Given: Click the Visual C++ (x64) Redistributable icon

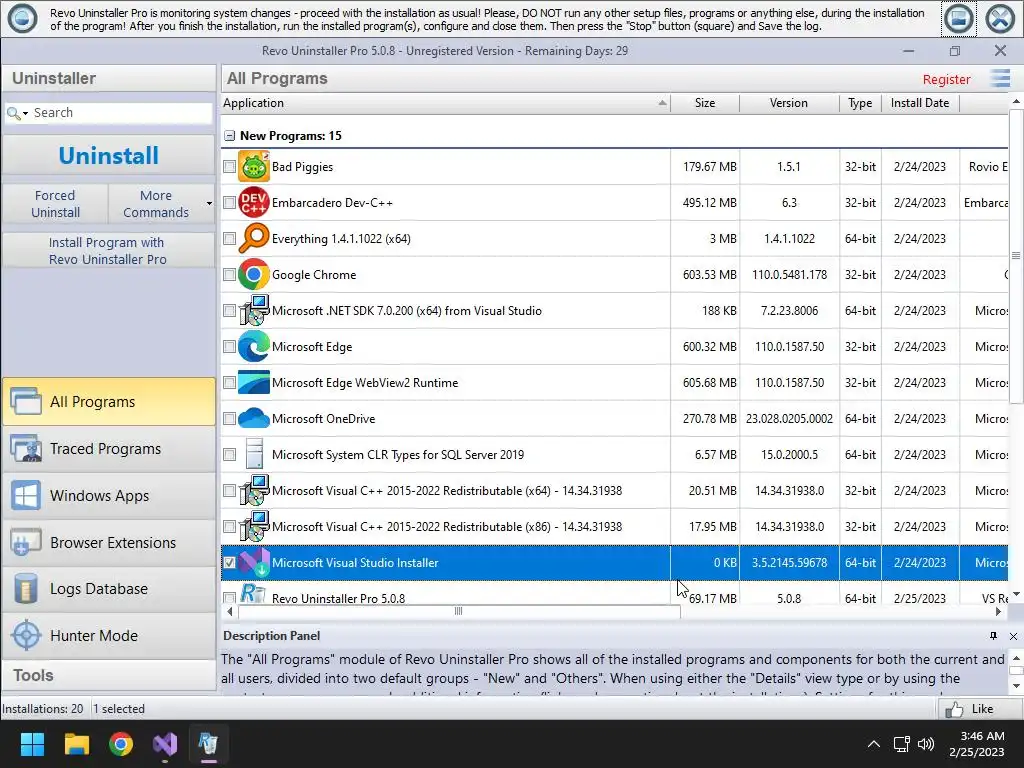Looking at the screenshot, I should (x=253, y=490).
